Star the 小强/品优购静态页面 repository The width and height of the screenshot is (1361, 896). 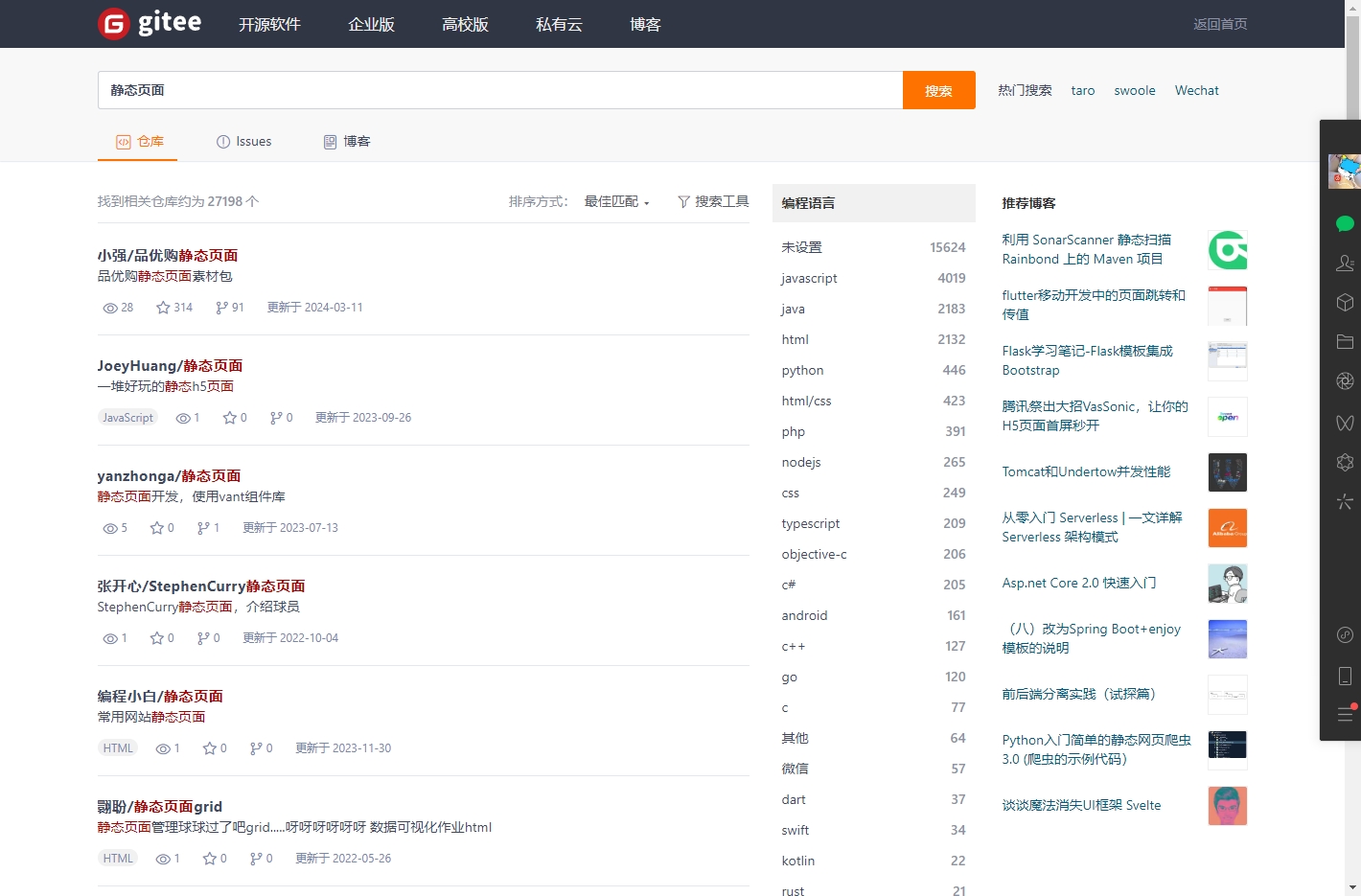click(x=162, y=307)
